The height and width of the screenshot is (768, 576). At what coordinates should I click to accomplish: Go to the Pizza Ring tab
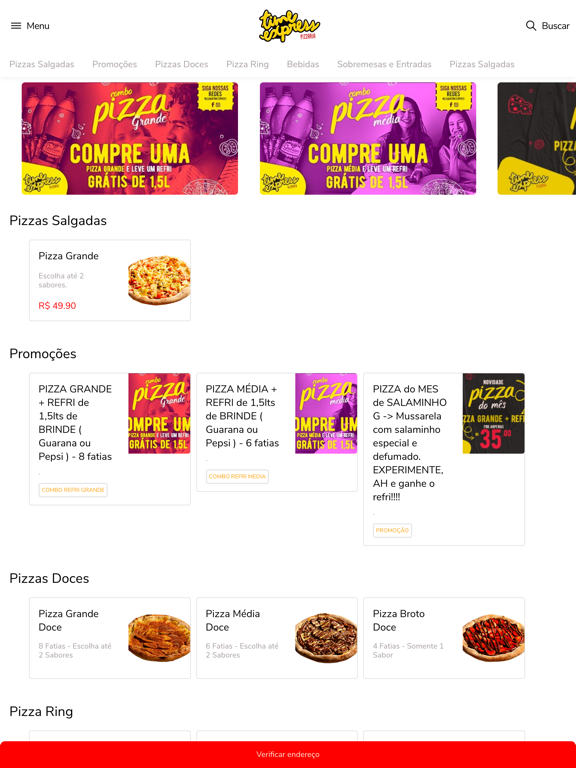coord(247,64)
